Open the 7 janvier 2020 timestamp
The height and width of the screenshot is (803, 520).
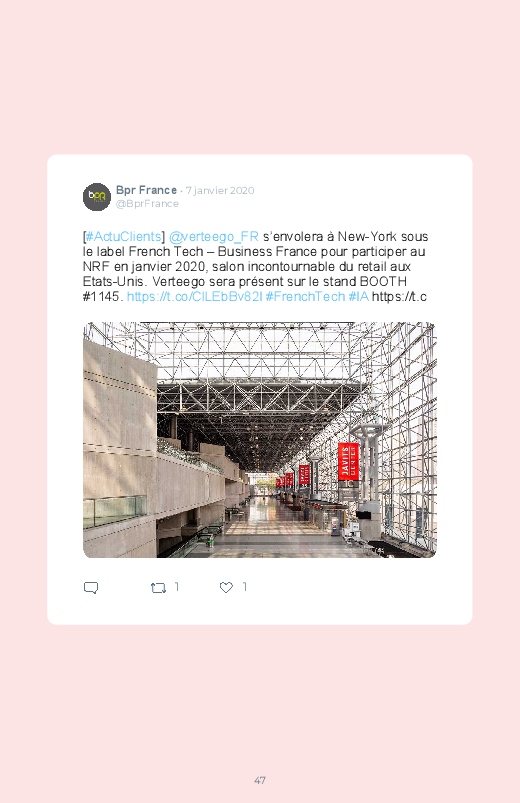[220, 191]
